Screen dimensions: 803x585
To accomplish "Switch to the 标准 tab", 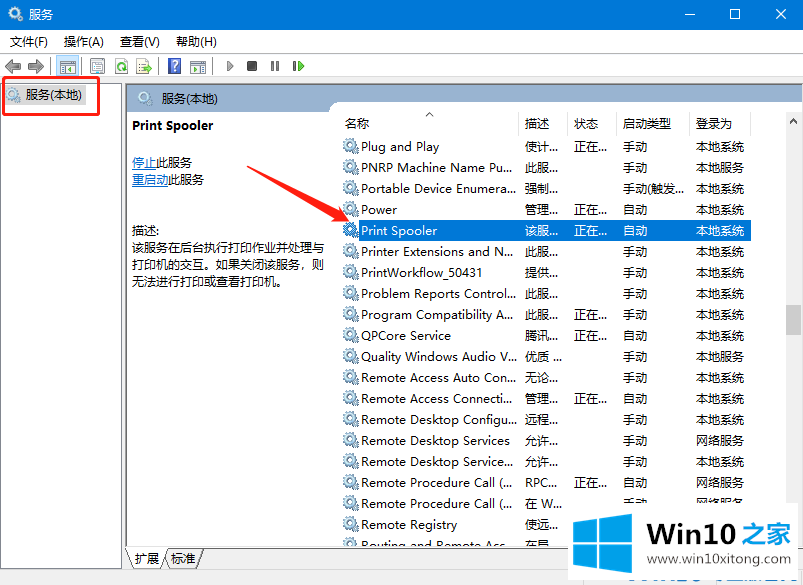I will [x=183, y=558].
